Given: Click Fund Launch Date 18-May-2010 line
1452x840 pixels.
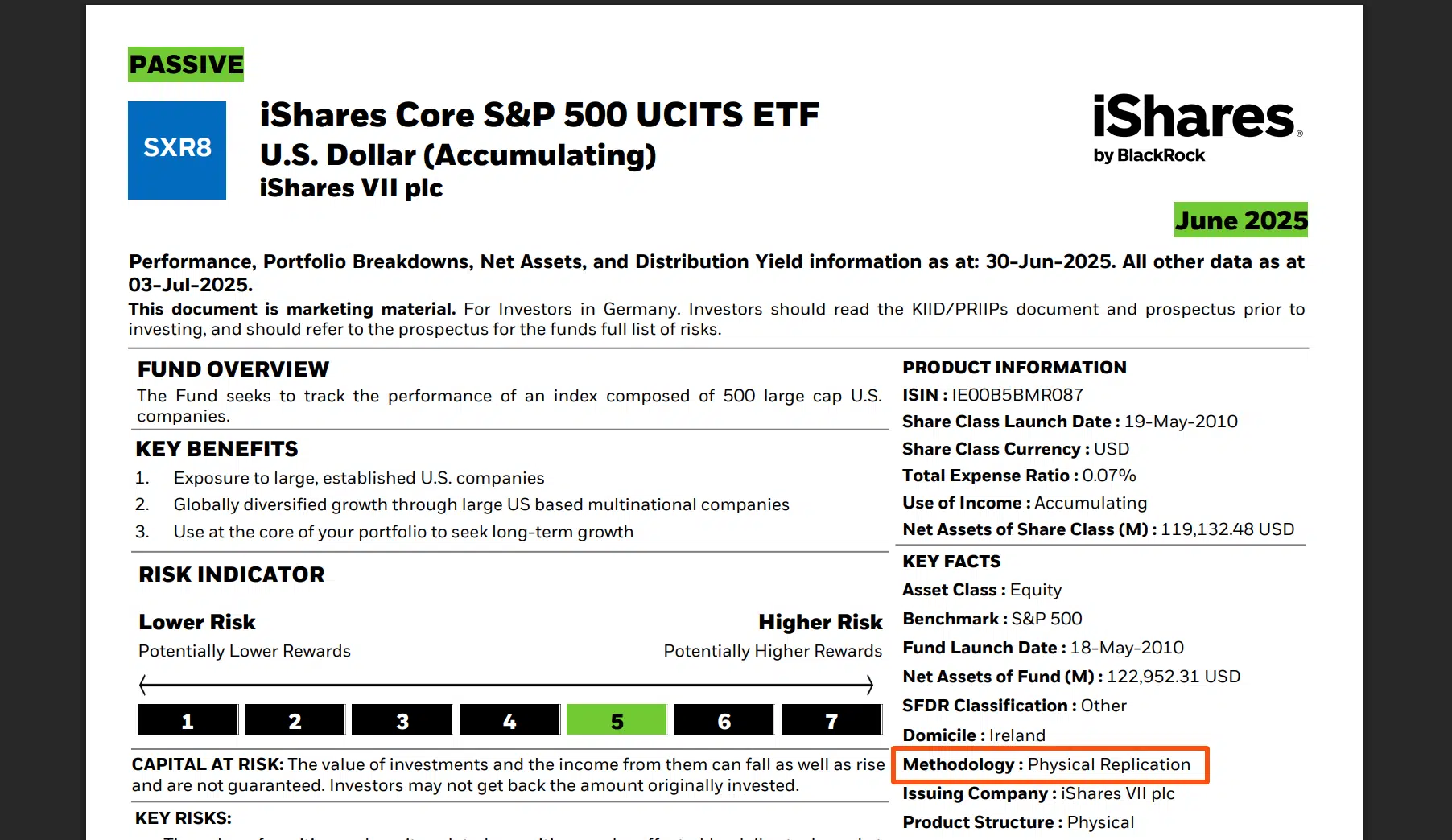Looking at the screenshot, I should pyautogui.click(x=1043, y=648).
